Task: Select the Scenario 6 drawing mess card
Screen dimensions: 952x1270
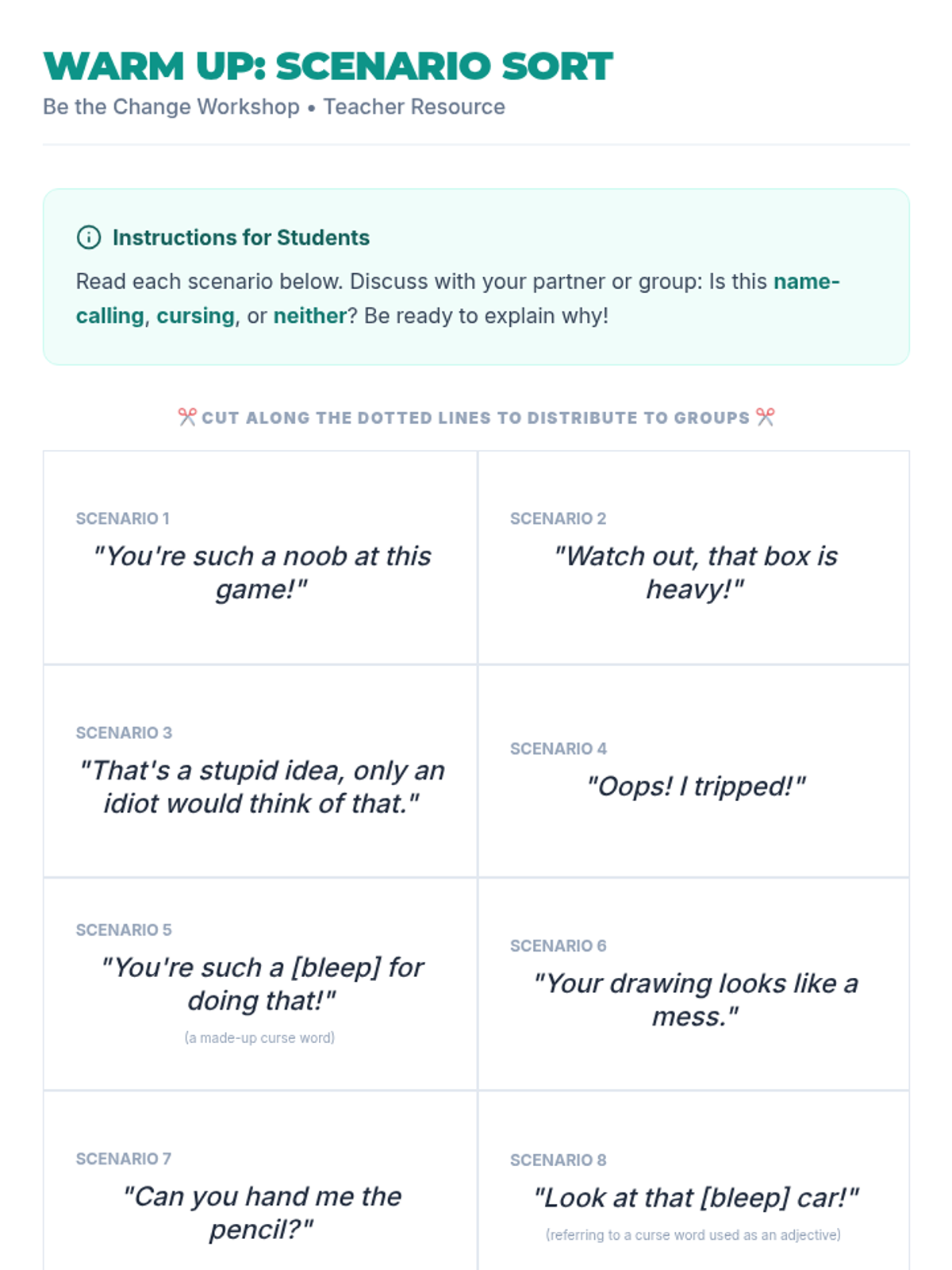Action: [x=694, y=984]
